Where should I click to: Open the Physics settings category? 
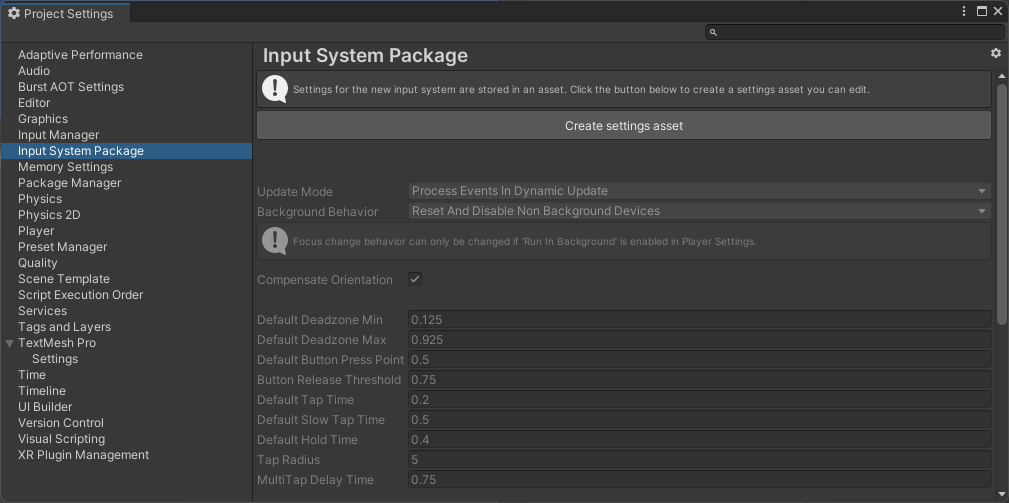click(x=40, y=199)
